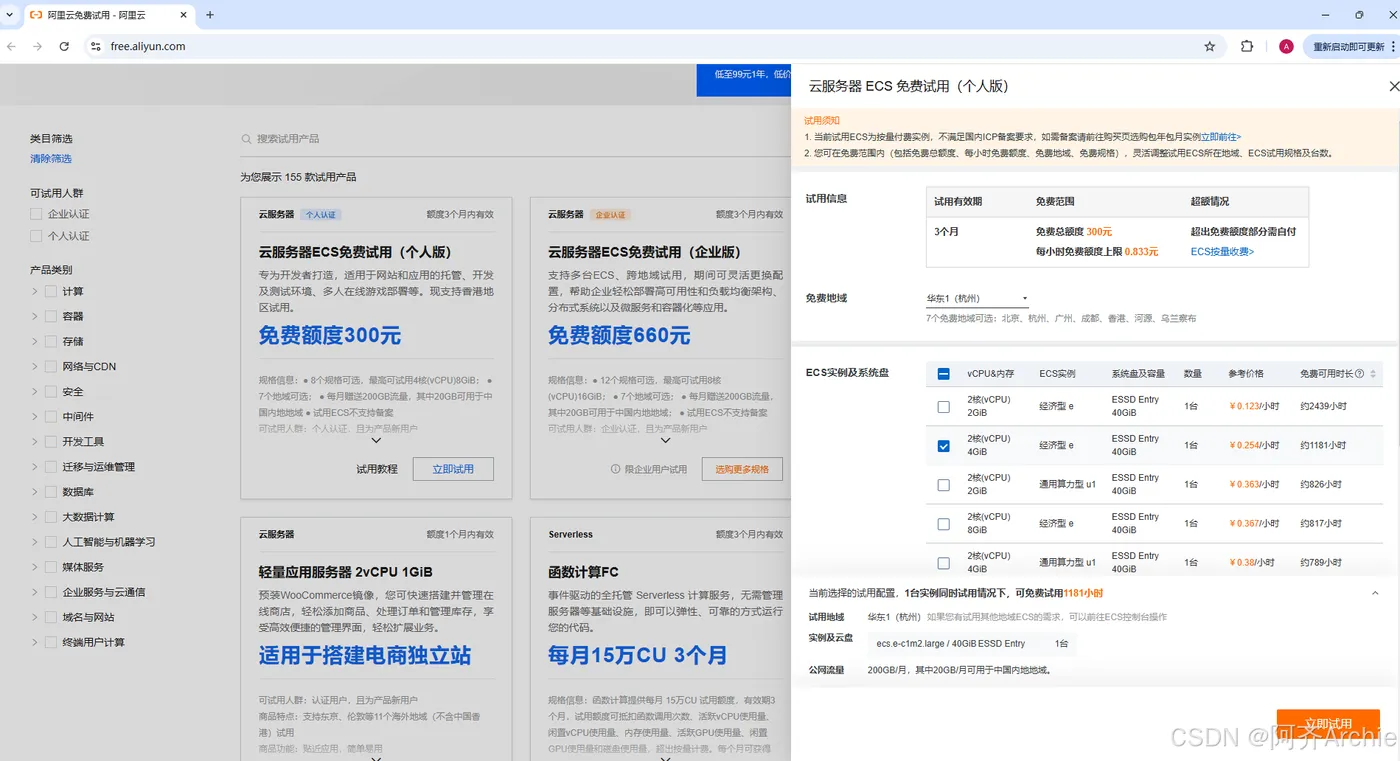Close the 云服务器 ECS 免费试用 panel

click(x=1394, y=87)
